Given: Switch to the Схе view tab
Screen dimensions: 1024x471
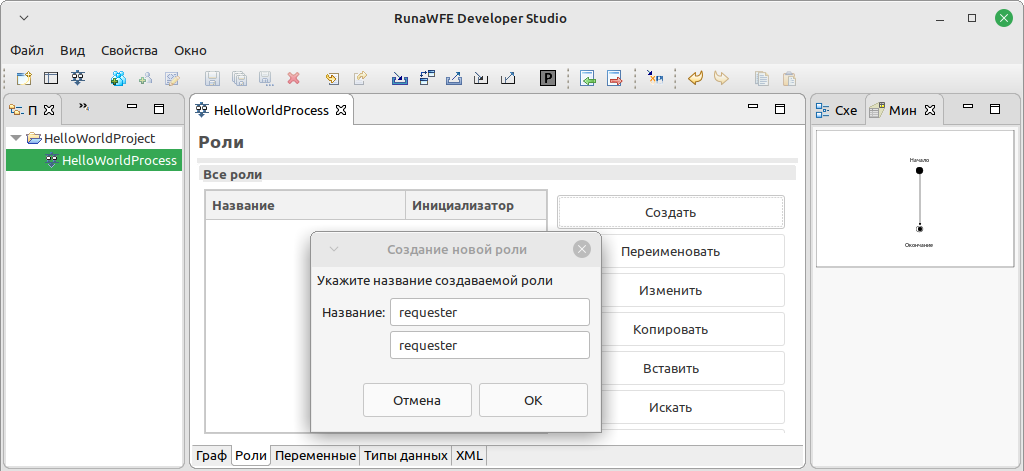Looking at the screenshot, I should pos(839,110).
